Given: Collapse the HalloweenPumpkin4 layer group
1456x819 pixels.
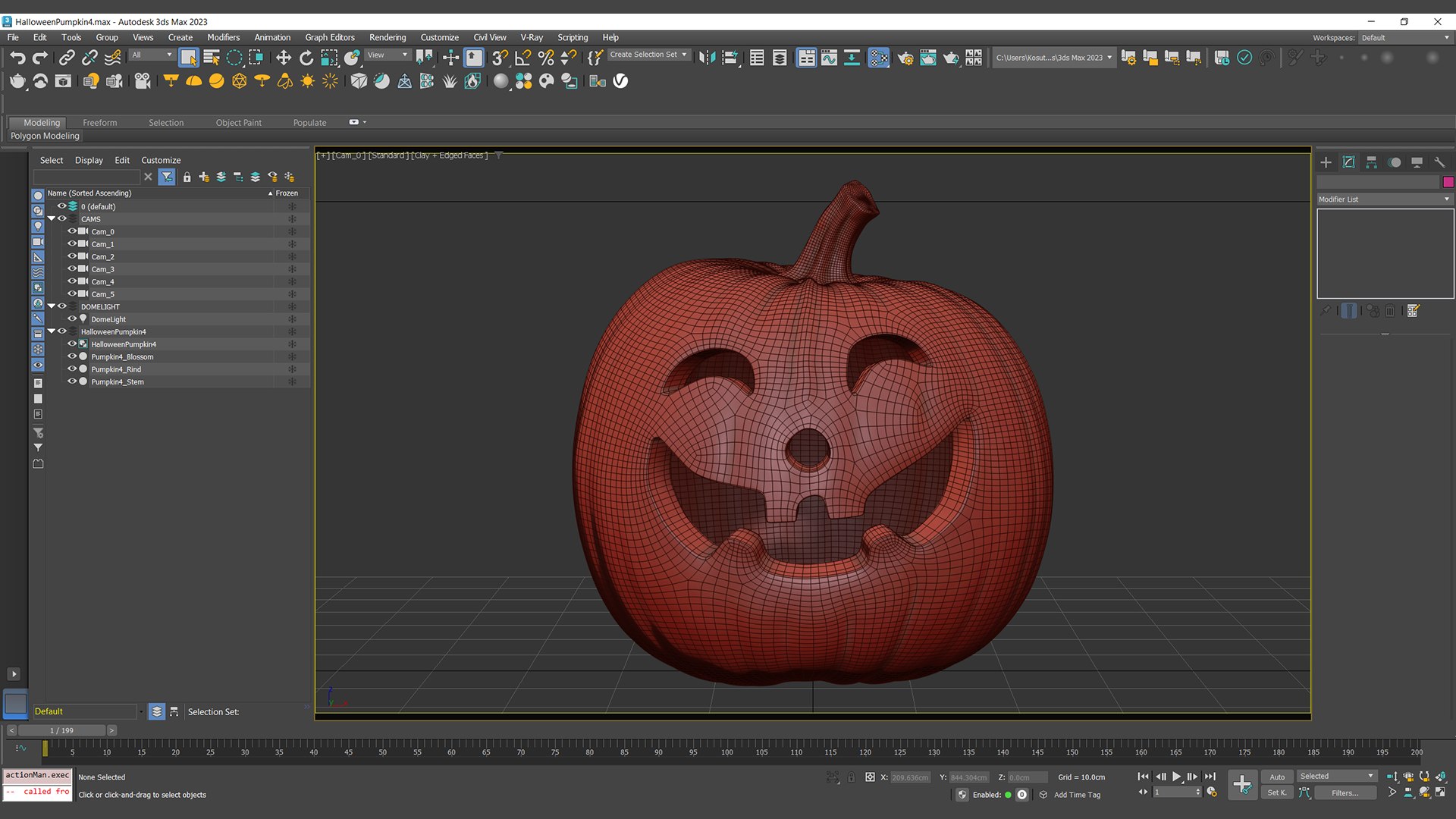Looking at the screenshot, I should point(52,331).
